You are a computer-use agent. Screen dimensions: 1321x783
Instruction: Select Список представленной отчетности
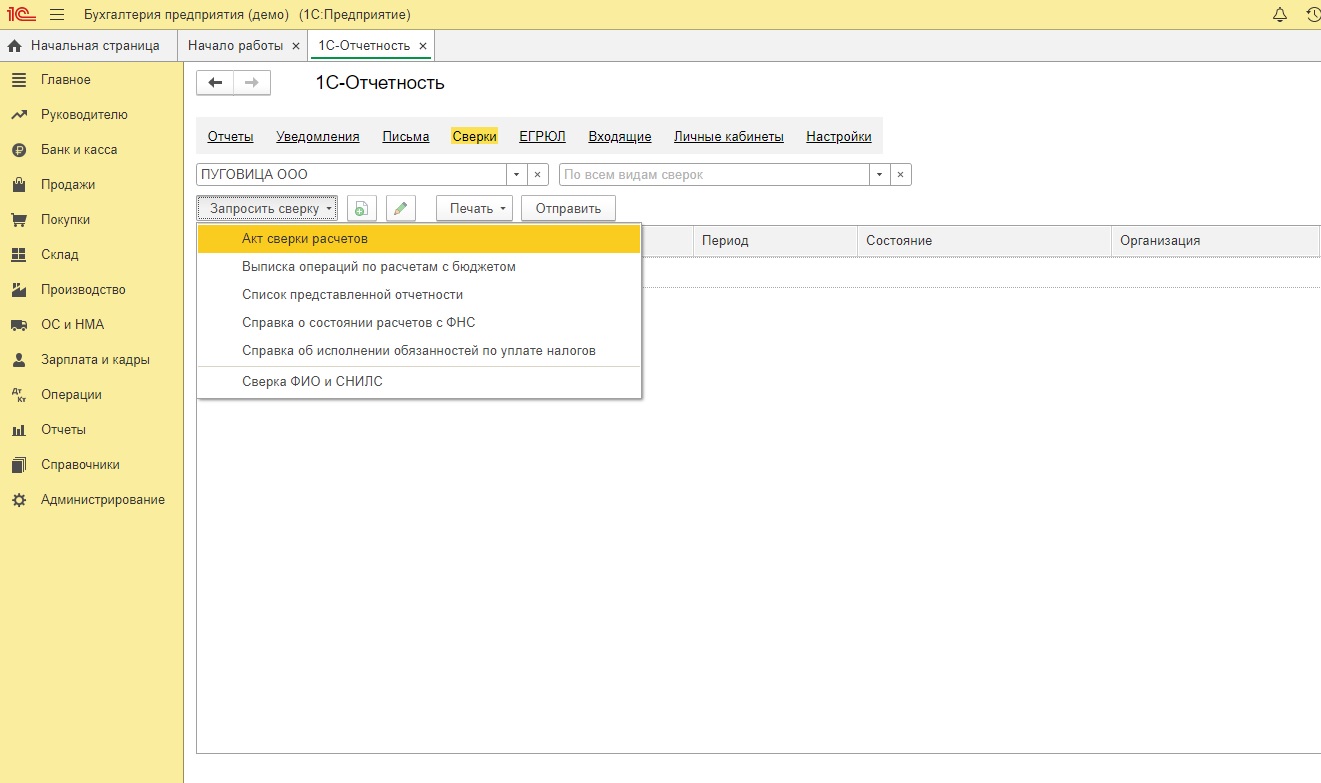click(419, 295)
